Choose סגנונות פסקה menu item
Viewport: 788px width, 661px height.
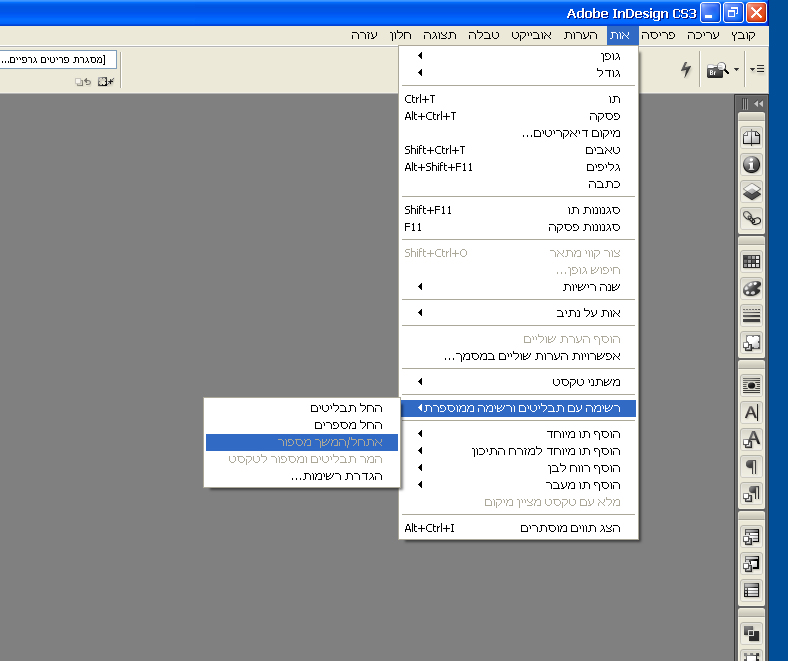[x=518, y=227]
